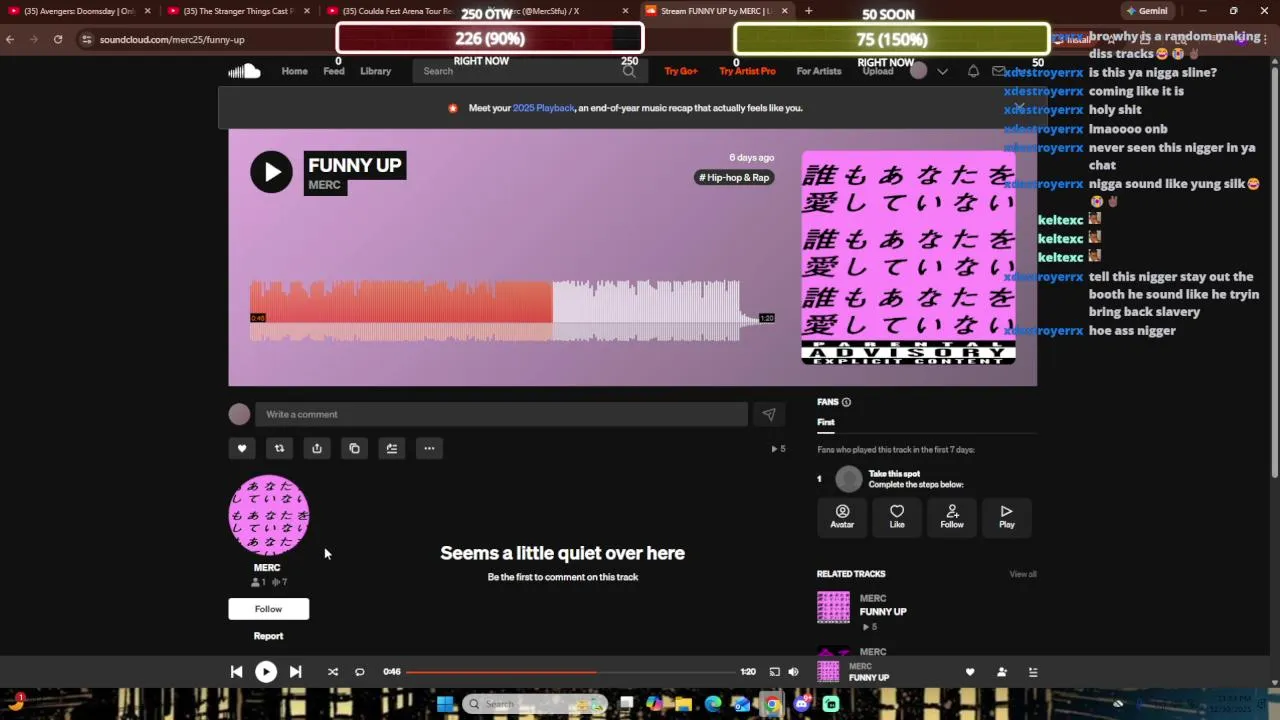Switch to The Stranger Things Cast tab
This screenshot has width=1280, height=720.
pos(240,11)
